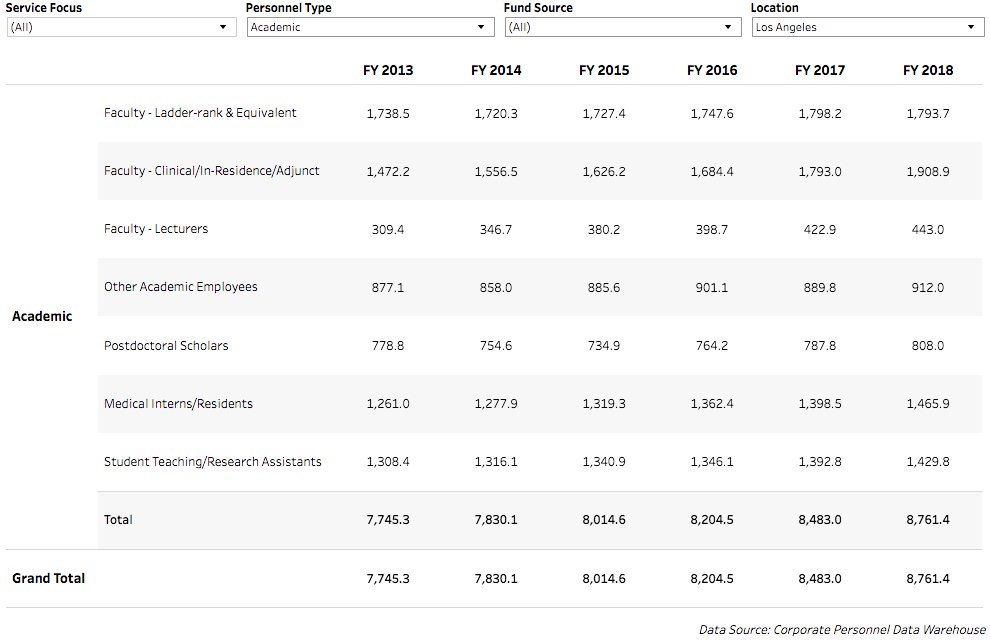Select the Lecturers value 443.0
This screenshot has width=990, height=643.
click(927, 230)
